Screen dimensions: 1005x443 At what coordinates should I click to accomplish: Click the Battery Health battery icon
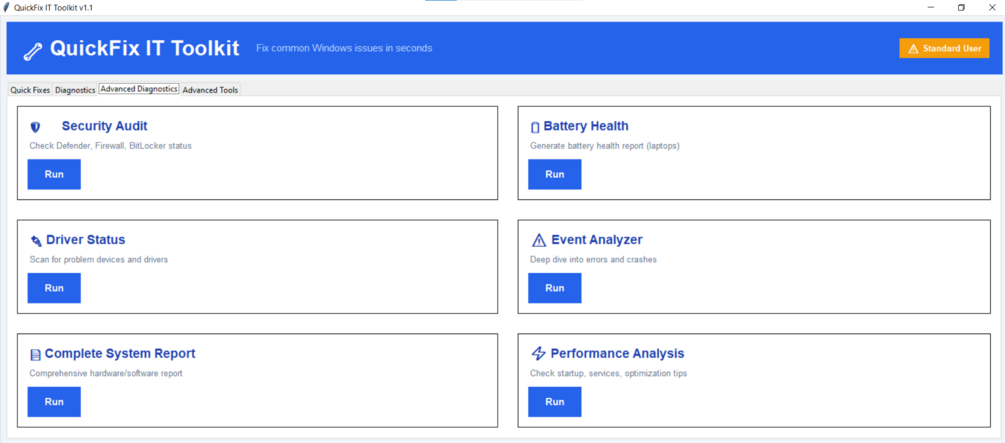click(x=535, y=127)
